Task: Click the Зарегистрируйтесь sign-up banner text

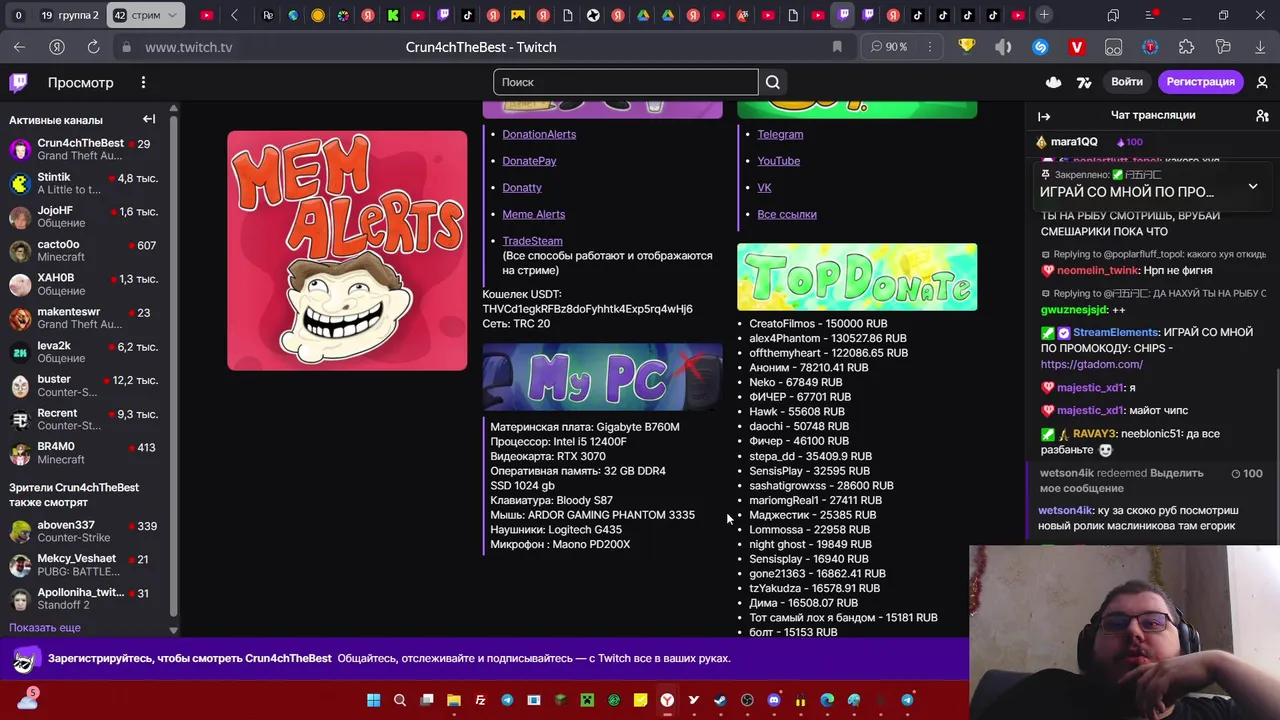Action: [190, 658]
